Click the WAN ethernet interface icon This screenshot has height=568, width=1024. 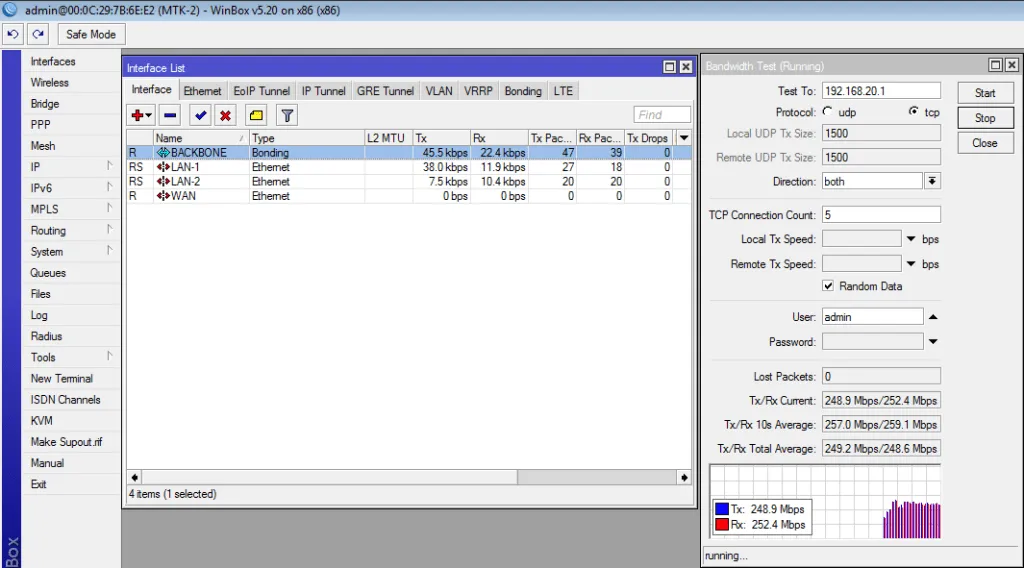click(163, 196)
